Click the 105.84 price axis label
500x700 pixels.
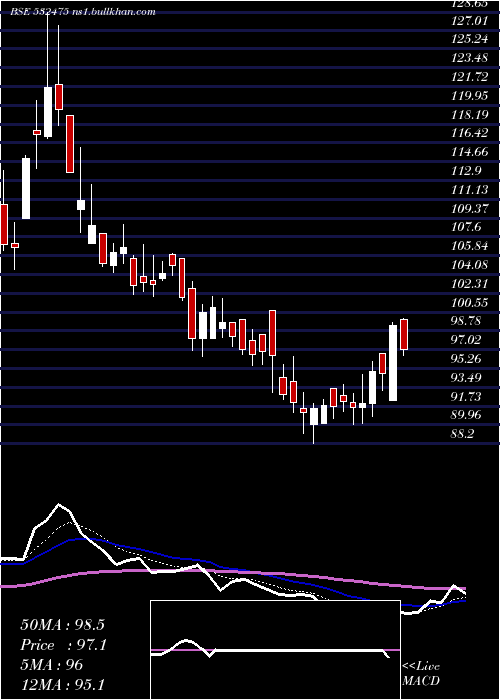tap(469, 246)
